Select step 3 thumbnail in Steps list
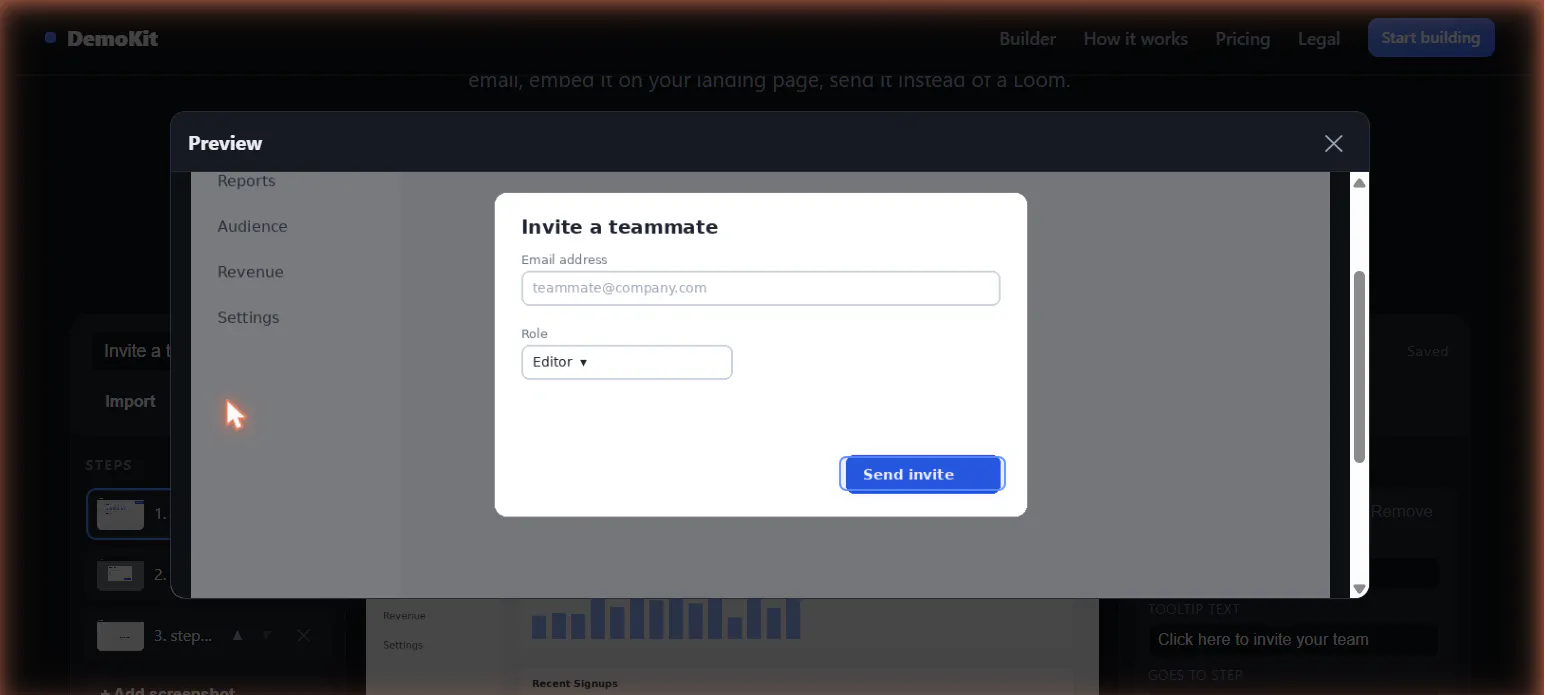 click(120, 636)
